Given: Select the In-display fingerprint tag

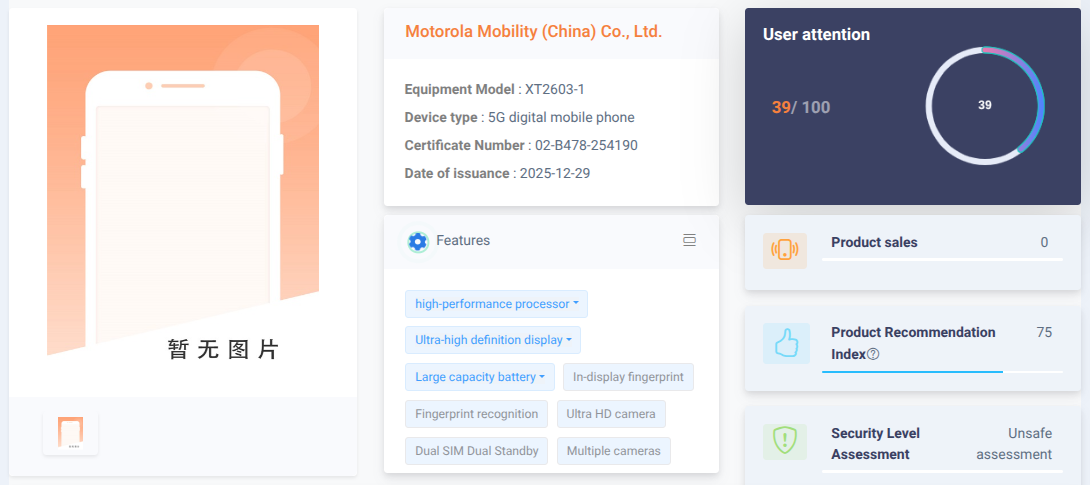Looking at the screenshot, I should (x=628, y=377).
